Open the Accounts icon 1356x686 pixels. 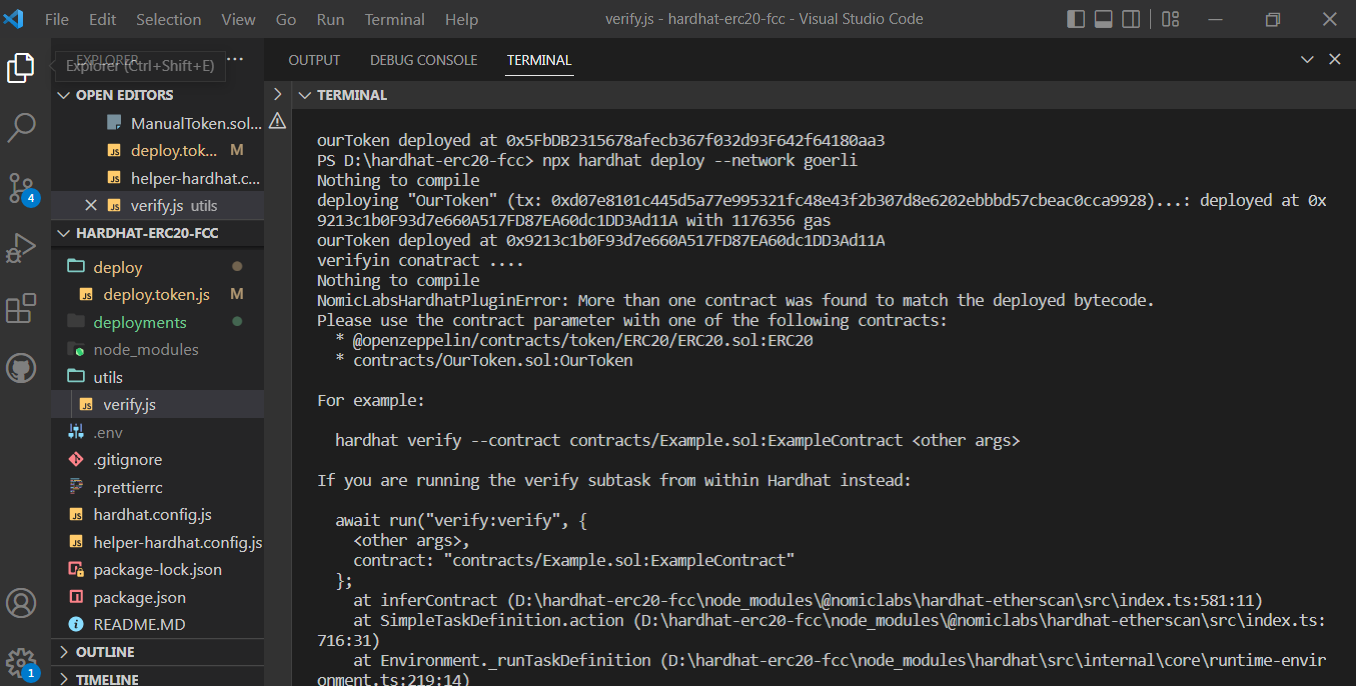[21, 603]
